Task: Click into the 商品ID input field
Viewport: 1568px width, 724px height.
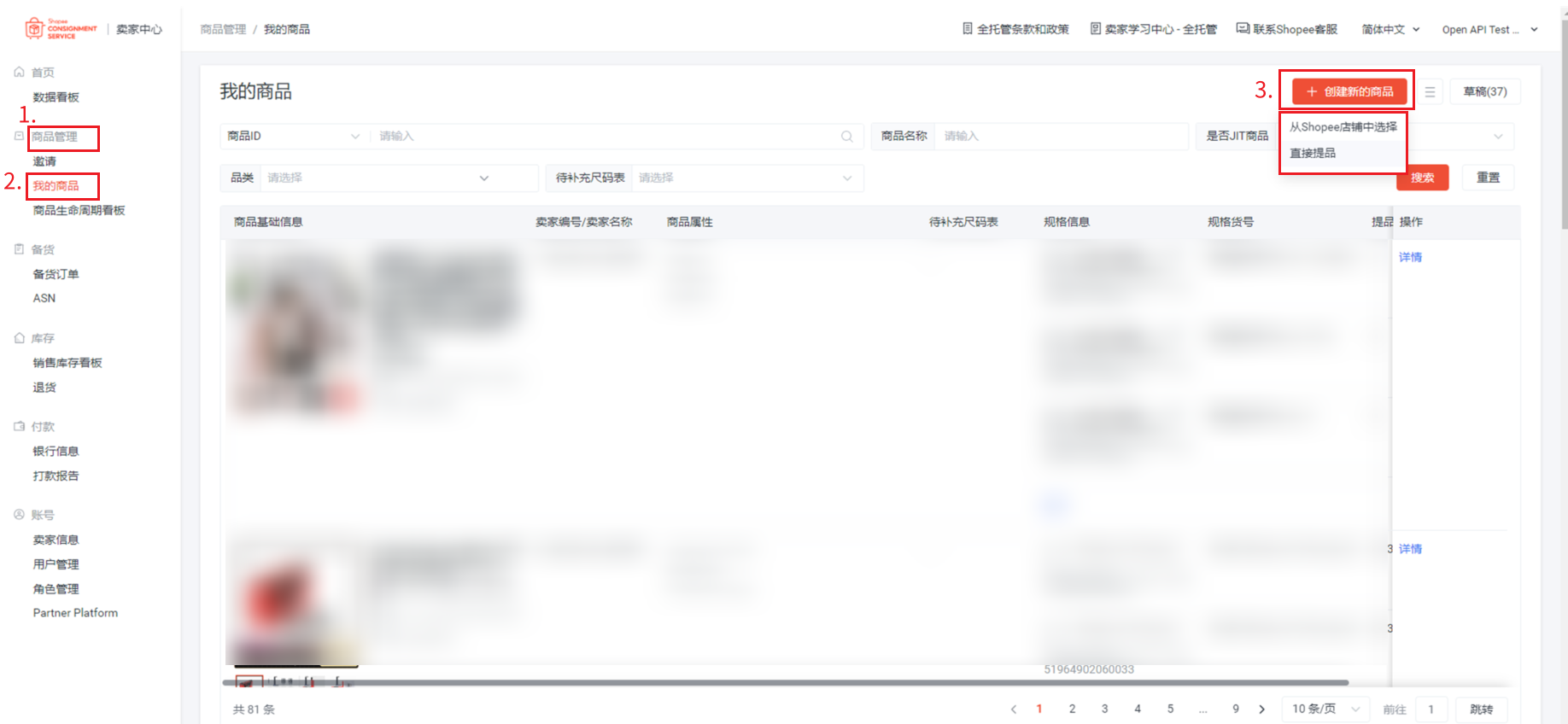Action: point(606,136)
